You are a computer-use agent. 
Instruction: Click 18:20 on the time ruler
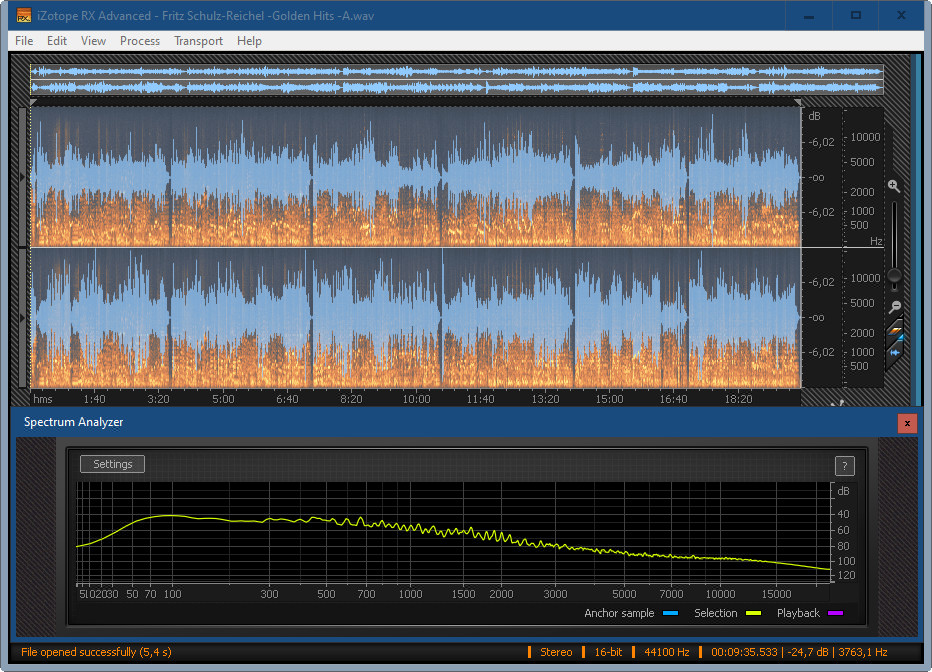pos(738,399)
